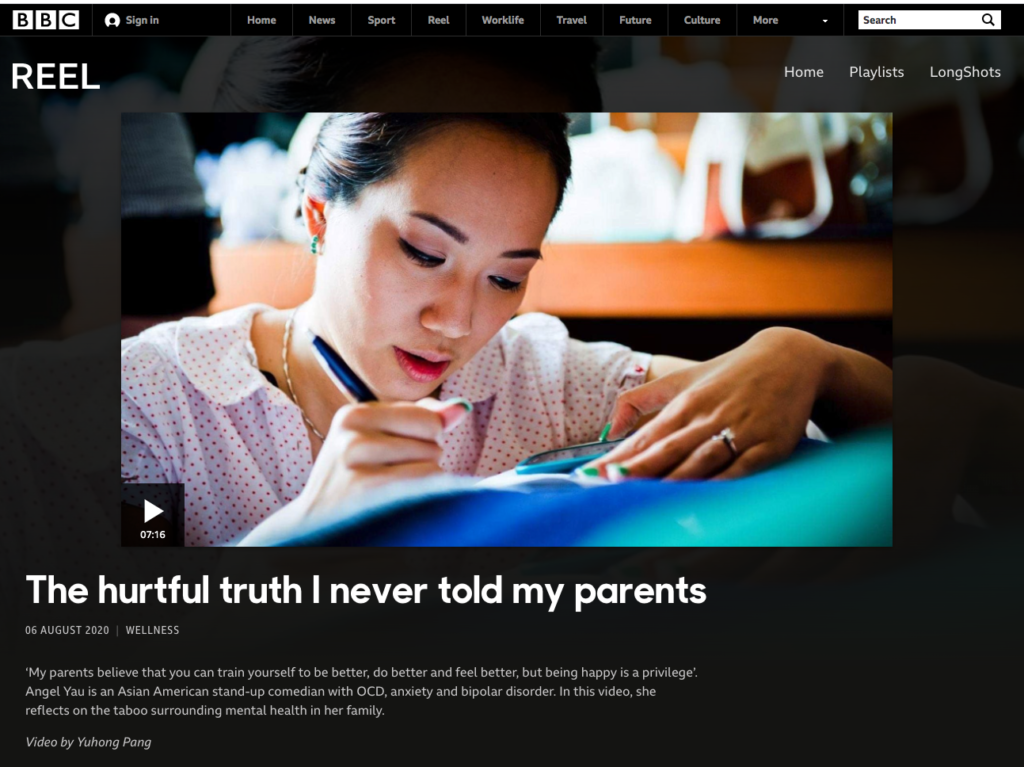Navigate to the Travel section
This screenshot has width=1024, height=767.
pos(571,20)
